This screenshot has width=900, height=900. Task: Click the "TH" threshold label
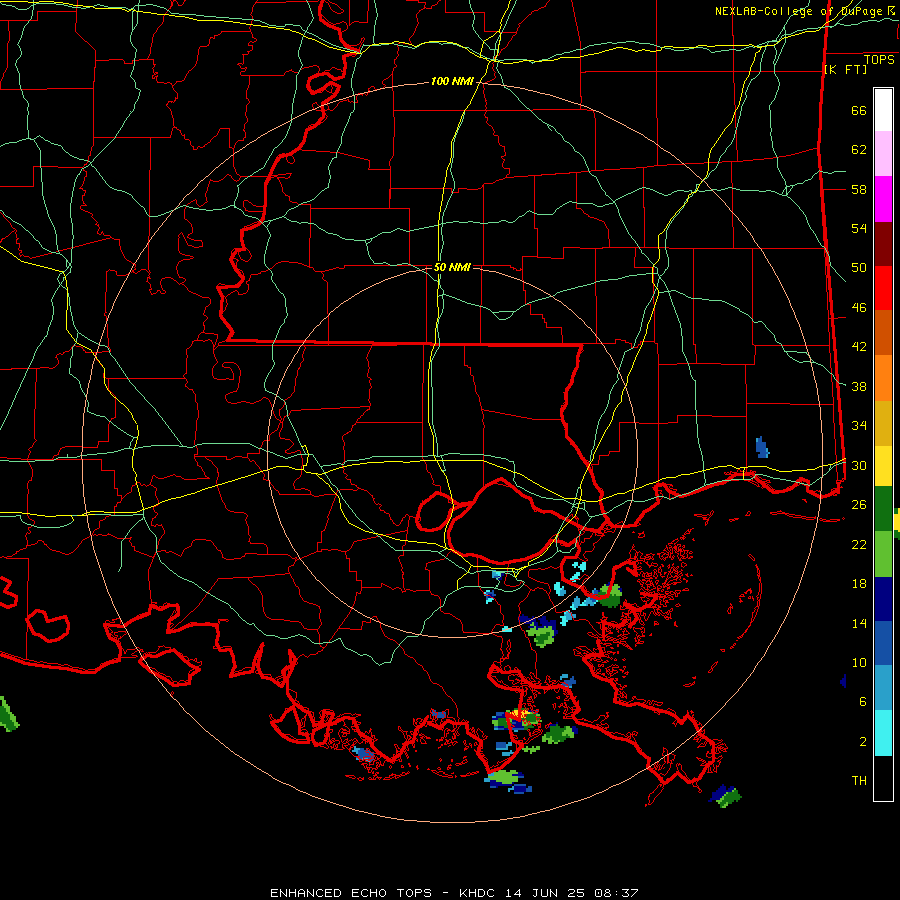(x=859, y=781)
